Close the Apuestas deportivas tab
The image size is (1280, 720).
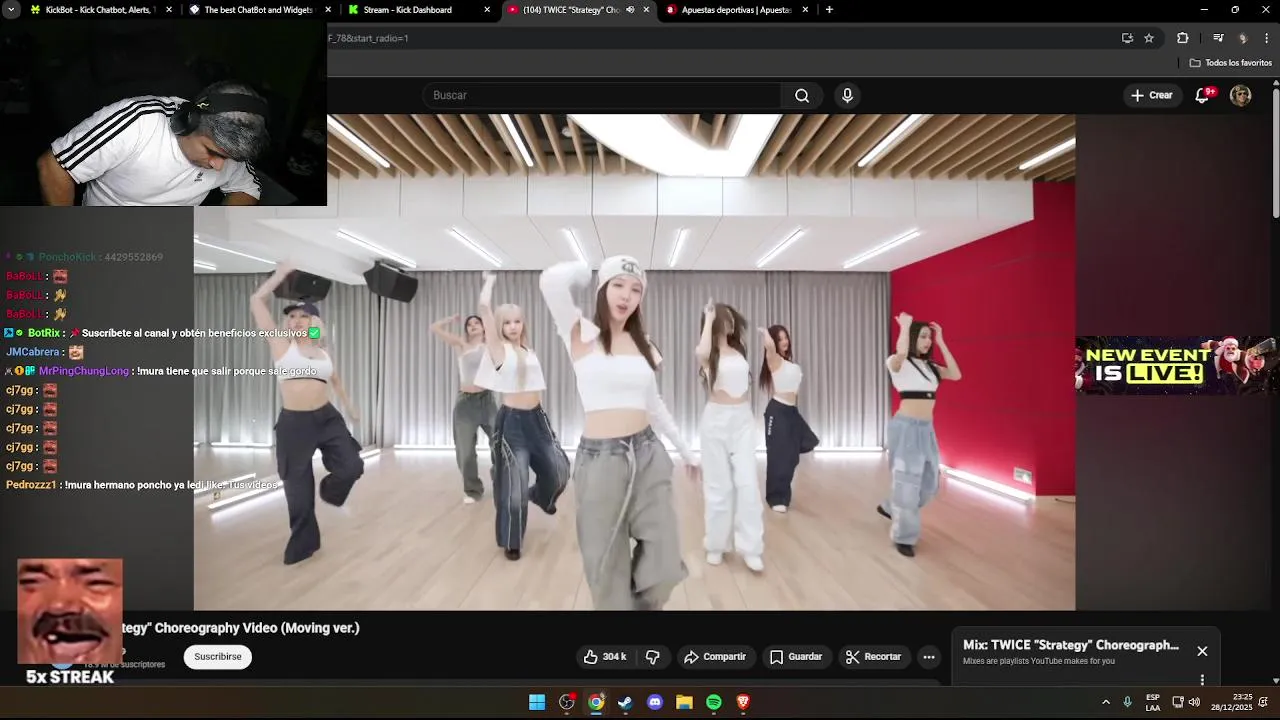805,10
